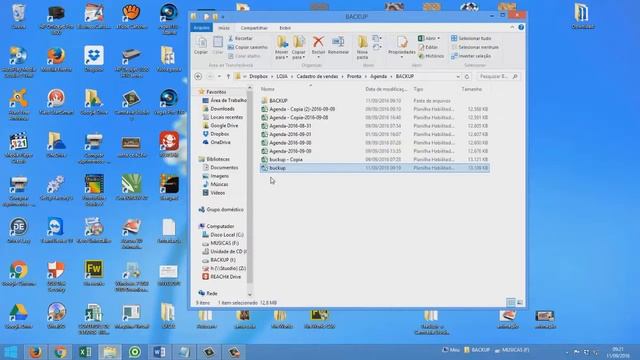The width and height of the screenshot is (640, 360).
Task: Click the refresh button beside the address bar
Action: [467, 76]
